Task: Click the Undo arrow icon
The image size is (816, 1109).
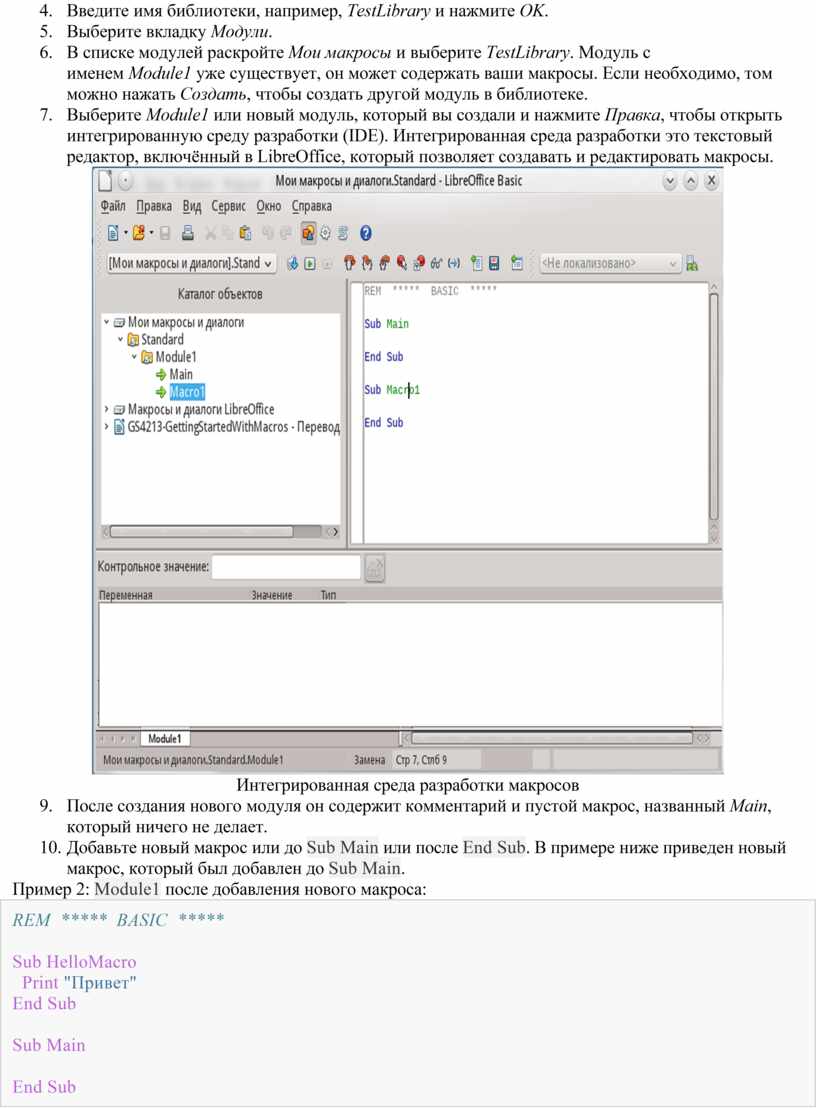Action: tap(267, 233)
